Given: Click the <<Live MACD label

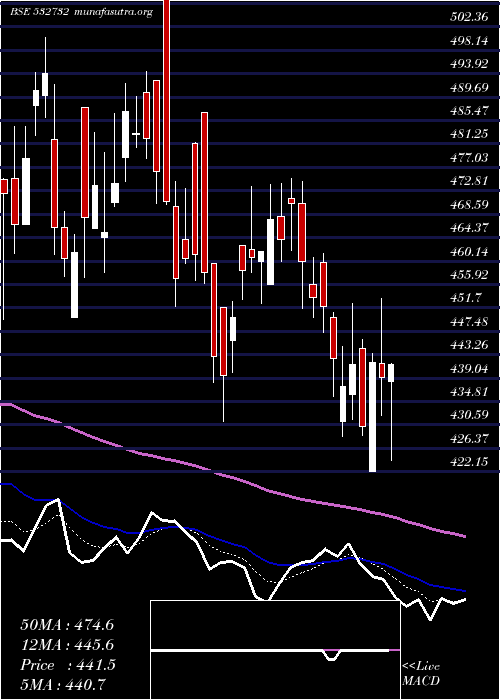Looking at the screenshot, I should pyautogui.click(x=421, y=673).
